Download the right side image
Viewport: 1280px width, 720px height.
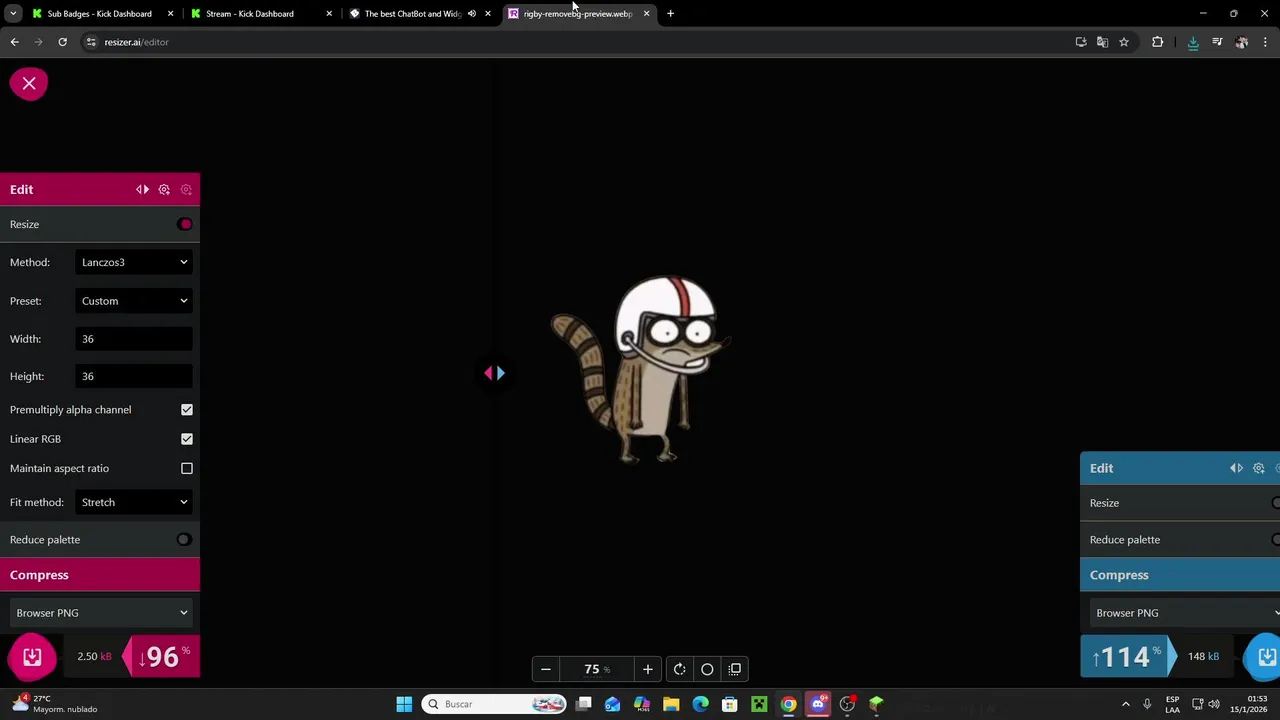pos(1266,657)
